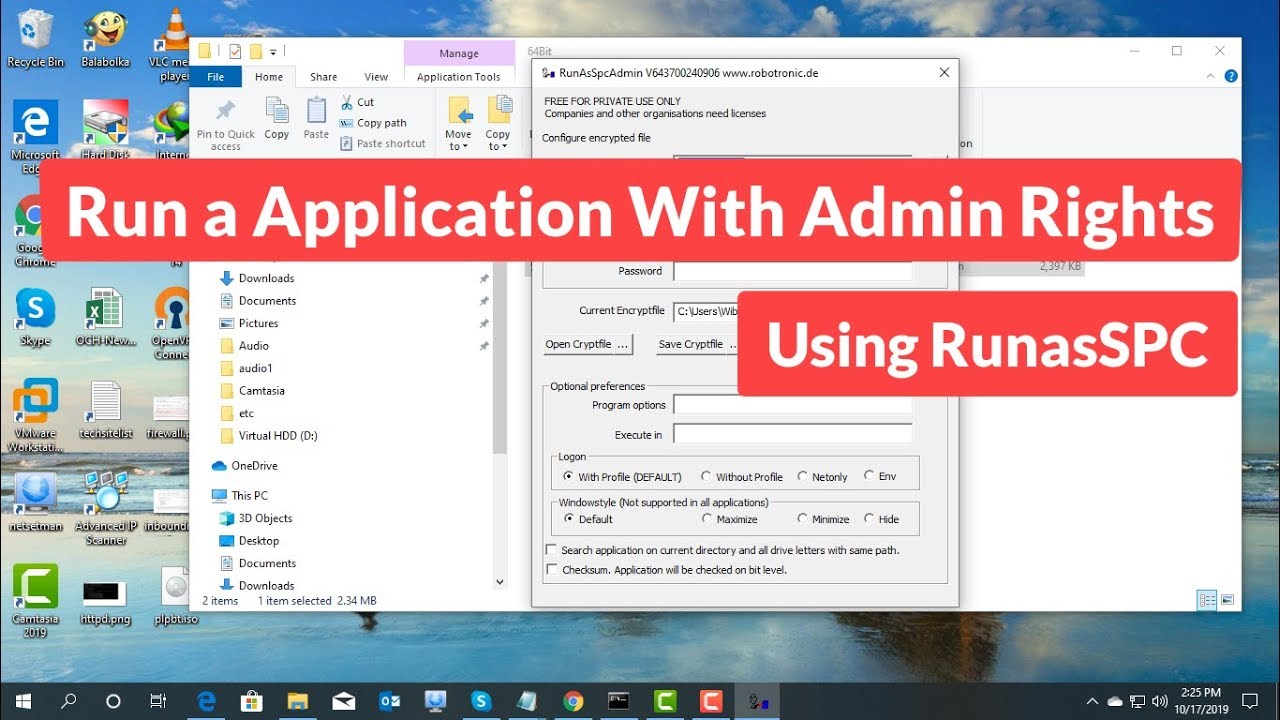The width and height of the screenshot is (1280, 720).
Task: Open the Move to dropdown
Action: click(459, 123)
